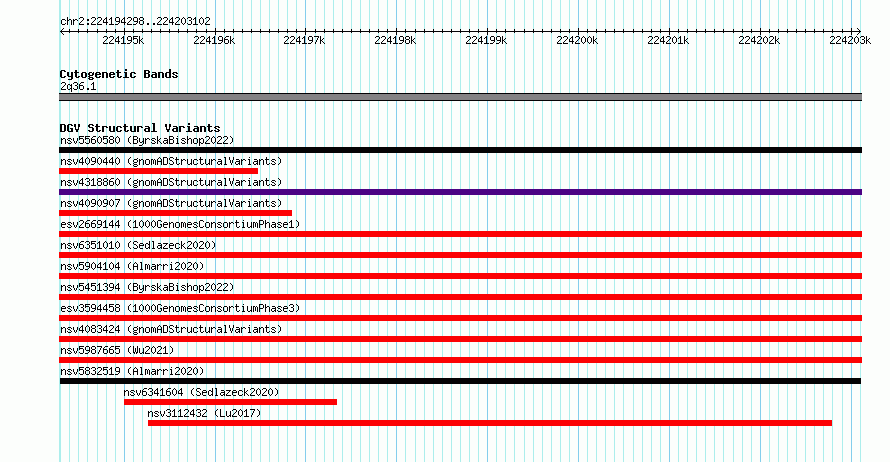The width and height of the screenshot is (890, 462).
Task: Click the gray 2q36.1 cytogenetic band bar
Action: point(460,98)
